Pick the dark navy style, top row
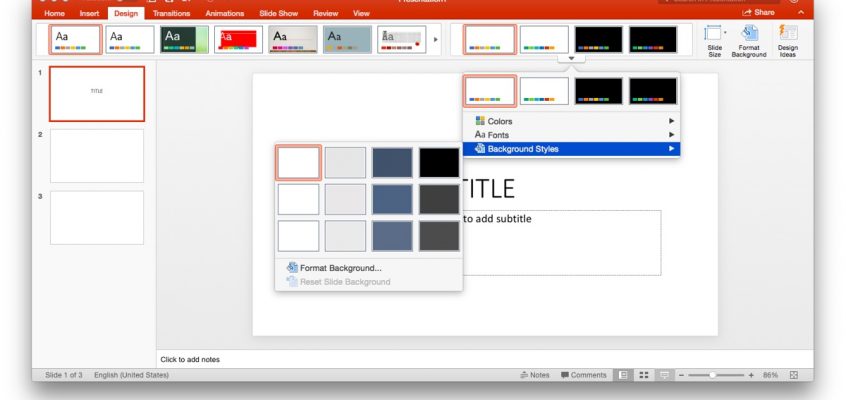The width and height of the screenshot is (846, 400). point(392,162)
